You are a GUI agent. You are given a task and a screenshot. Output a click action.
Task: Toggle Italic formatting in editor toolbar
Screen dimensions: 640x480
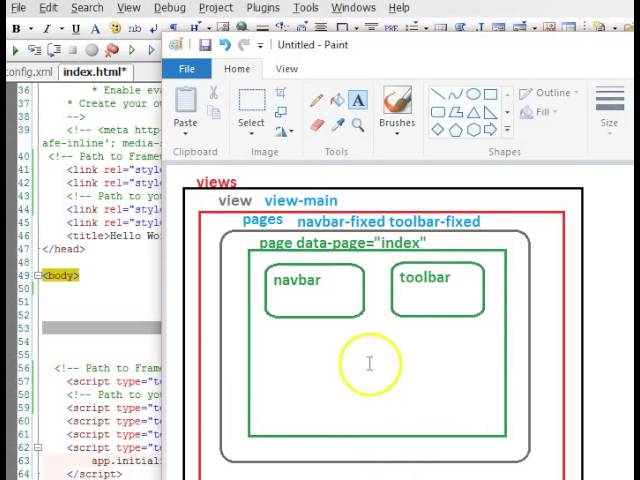pos(47,29)
